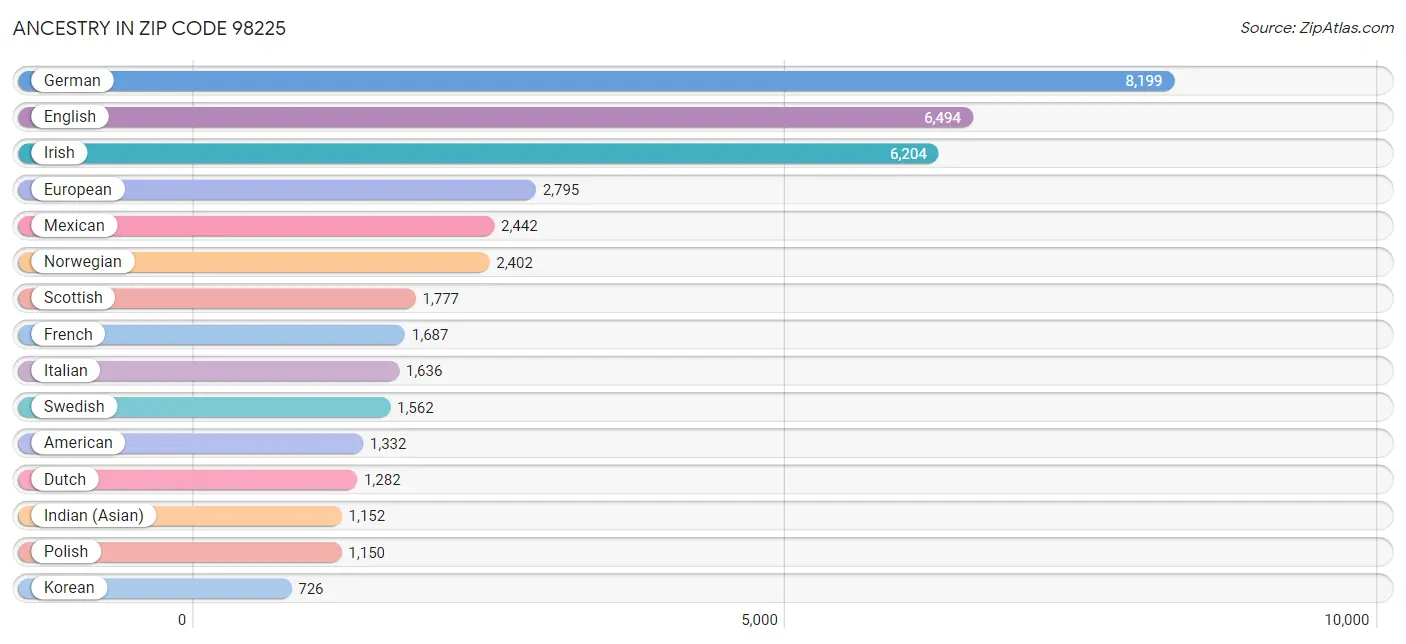The image size is (1406, 644).
Task: Select the Indian (Asian) value 1,152
Action: [367, 515]
